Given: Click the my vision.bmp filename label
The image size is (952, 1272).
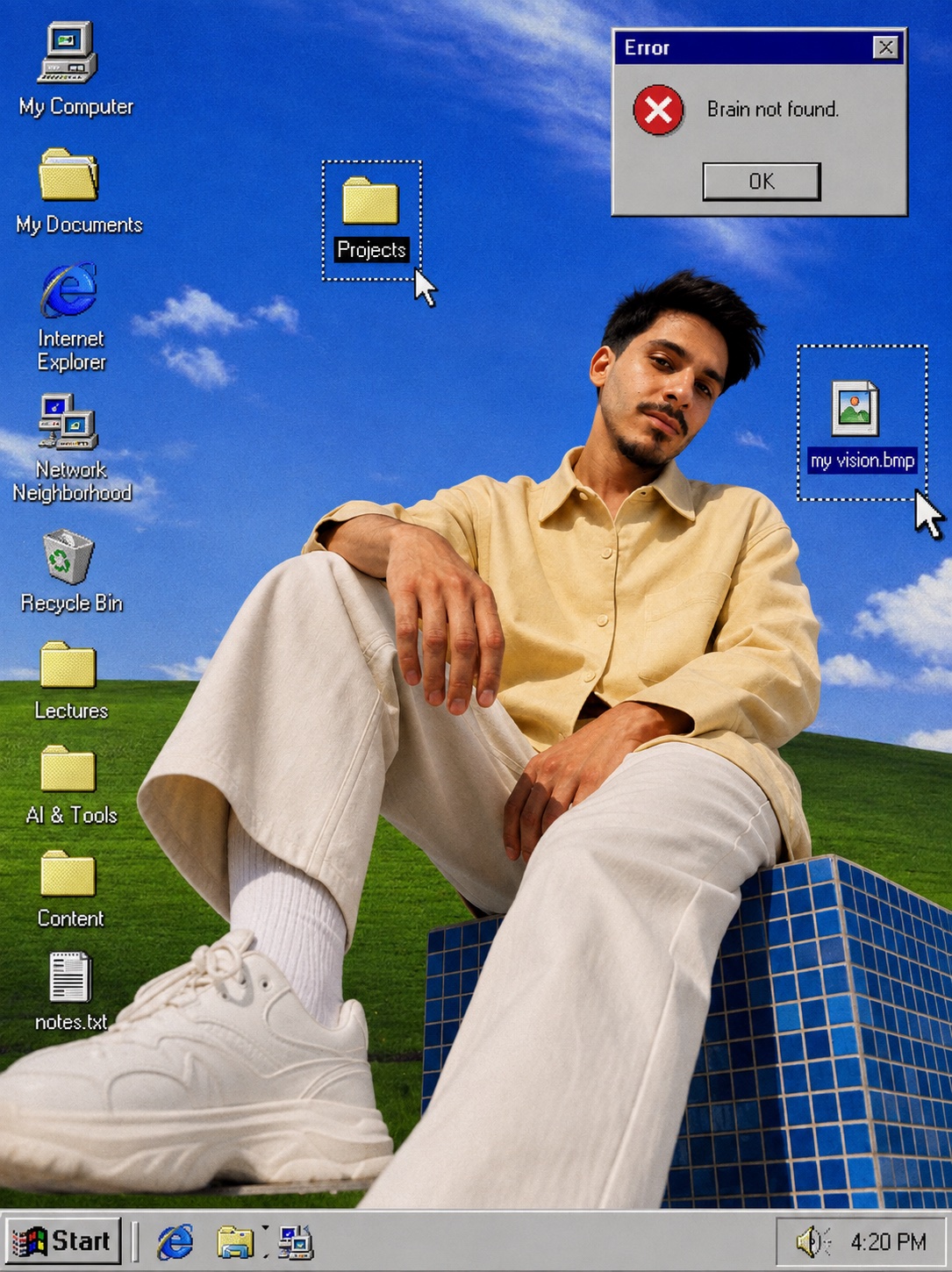Looking at the screenshot, I should tap(863, 461).
